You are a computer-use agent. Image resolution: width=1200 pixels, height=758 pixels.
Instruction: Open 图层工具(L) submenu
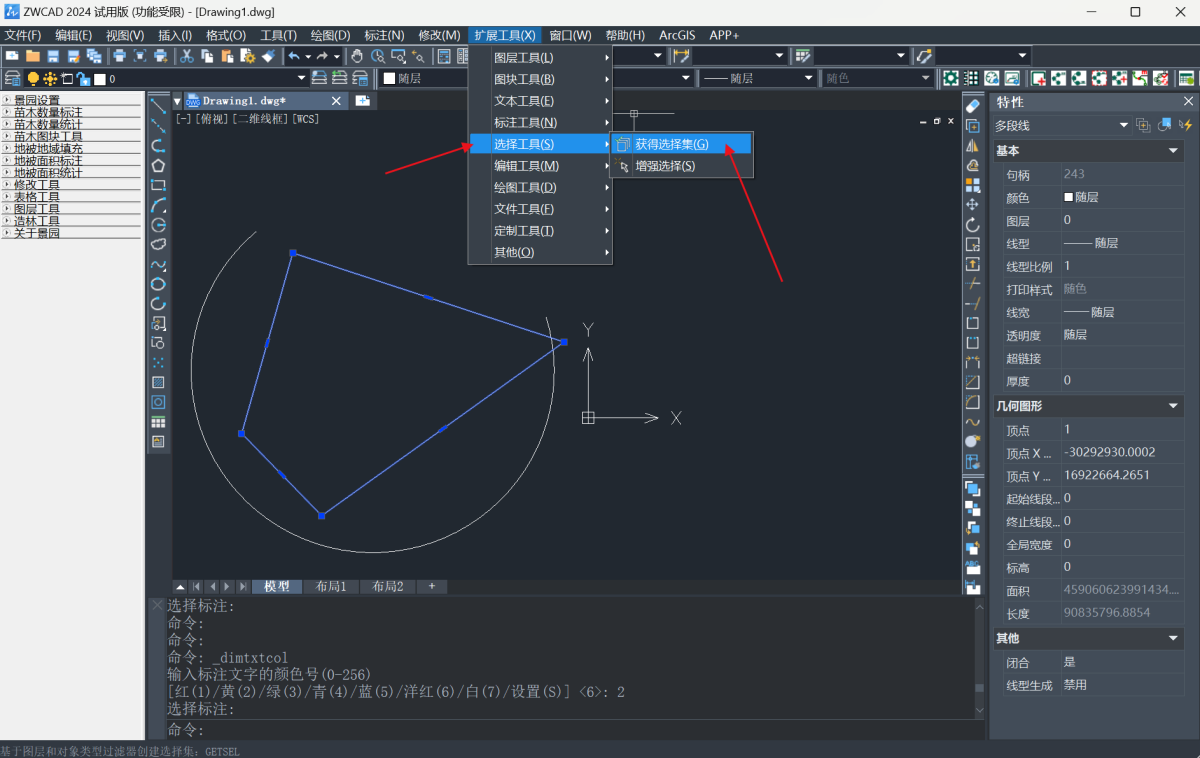[x=540, y=58]
